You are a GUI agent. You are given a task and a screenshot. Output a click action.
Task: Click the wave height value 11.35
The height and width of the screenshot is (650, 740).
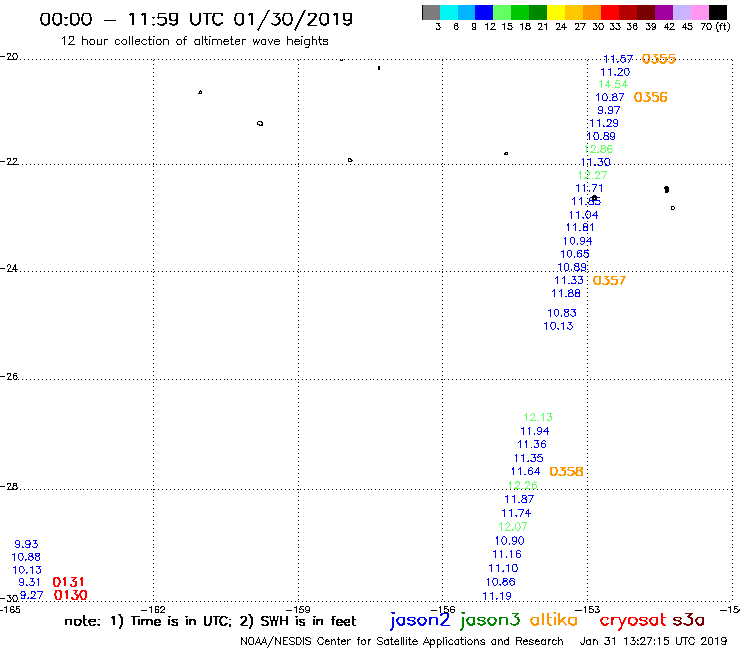[x=529, y=458]
